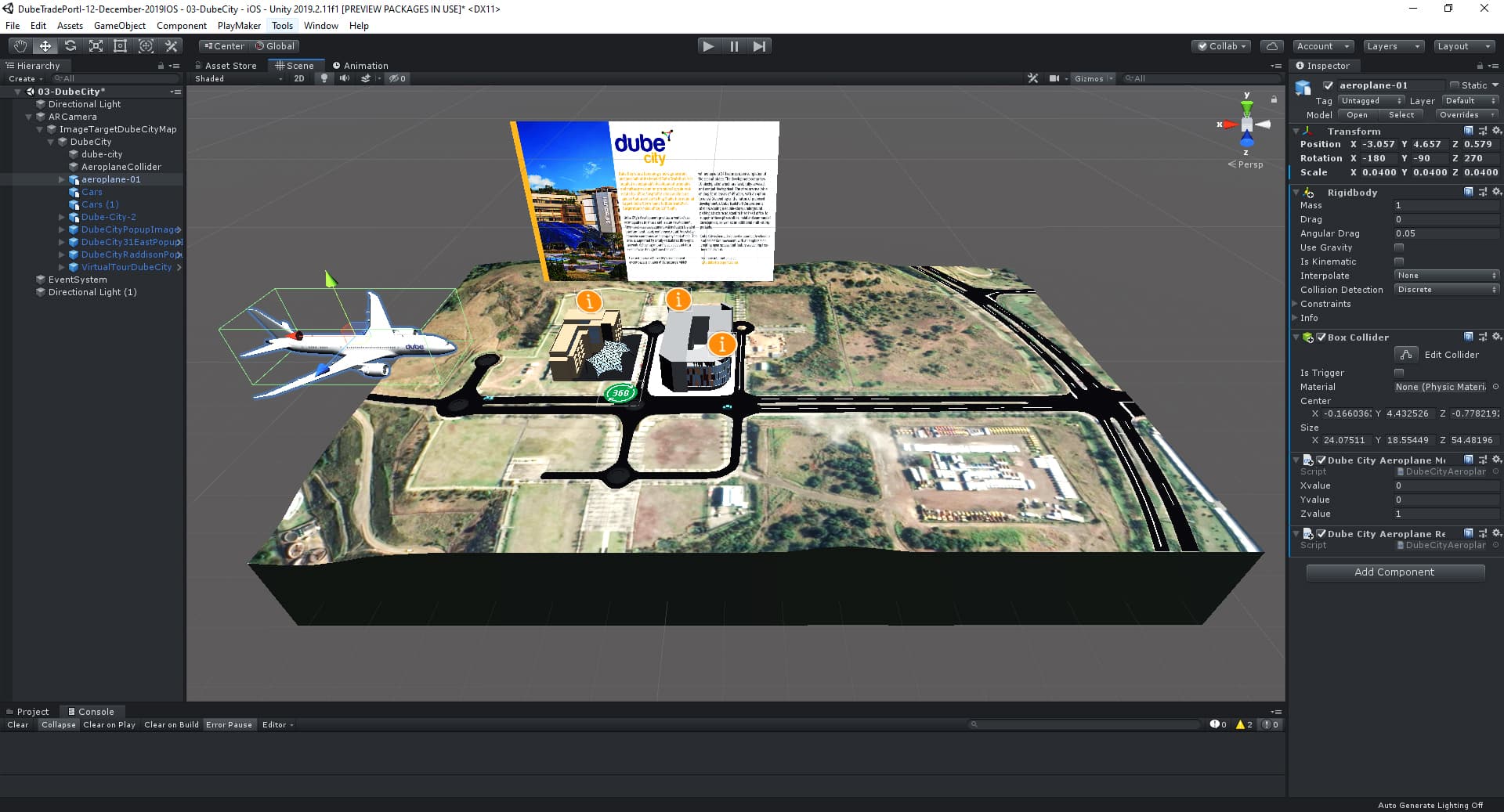Switch to the Animation tab
This screenshot has height=812, width=1504.
[360, 66]
